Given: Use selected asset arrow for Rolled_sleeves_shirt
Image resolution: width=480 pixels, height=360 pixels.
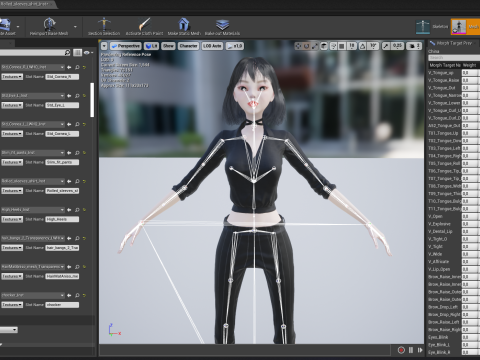Looking at the screenshot, I should click(x=69, y=181).
